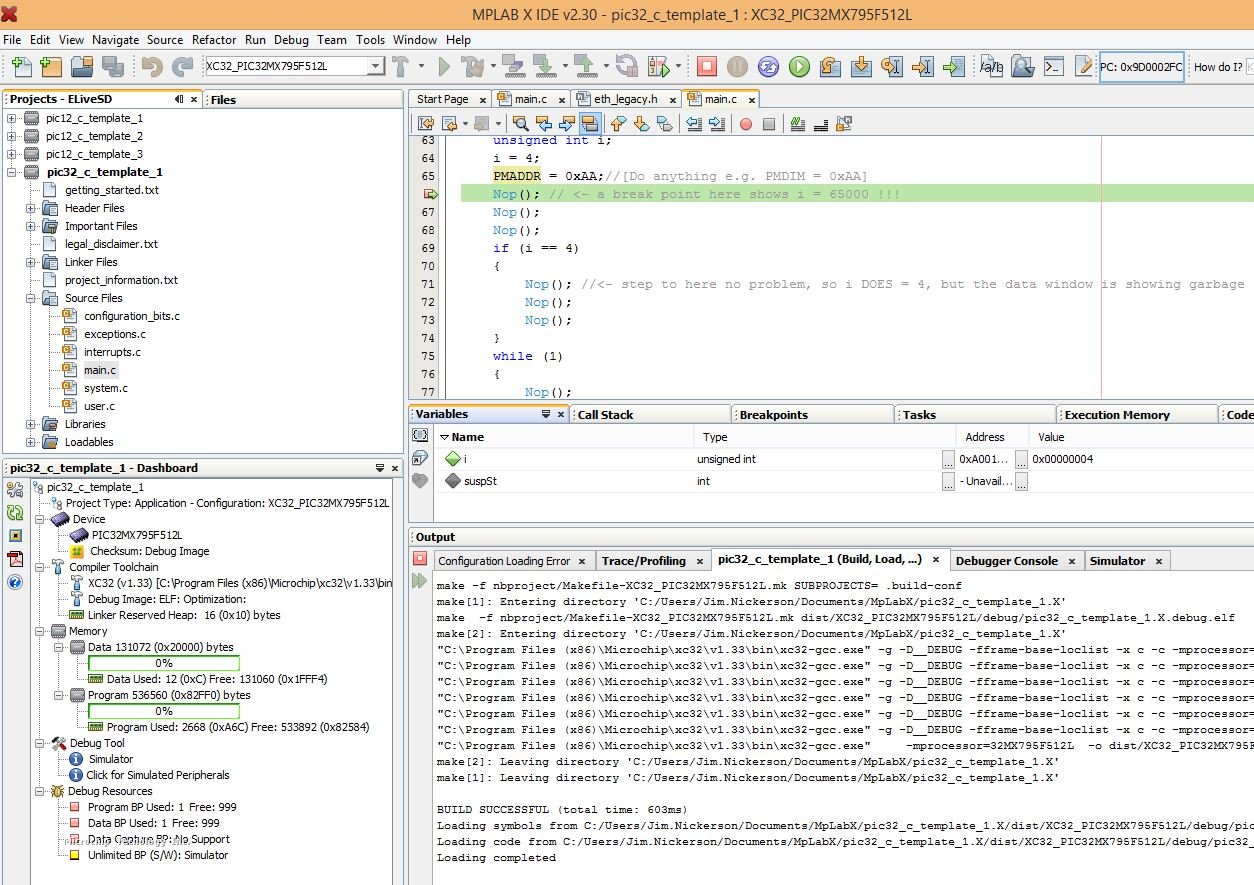Click the blue Reset debugger icon
The image size is (1254, 885).
(768, 67)
